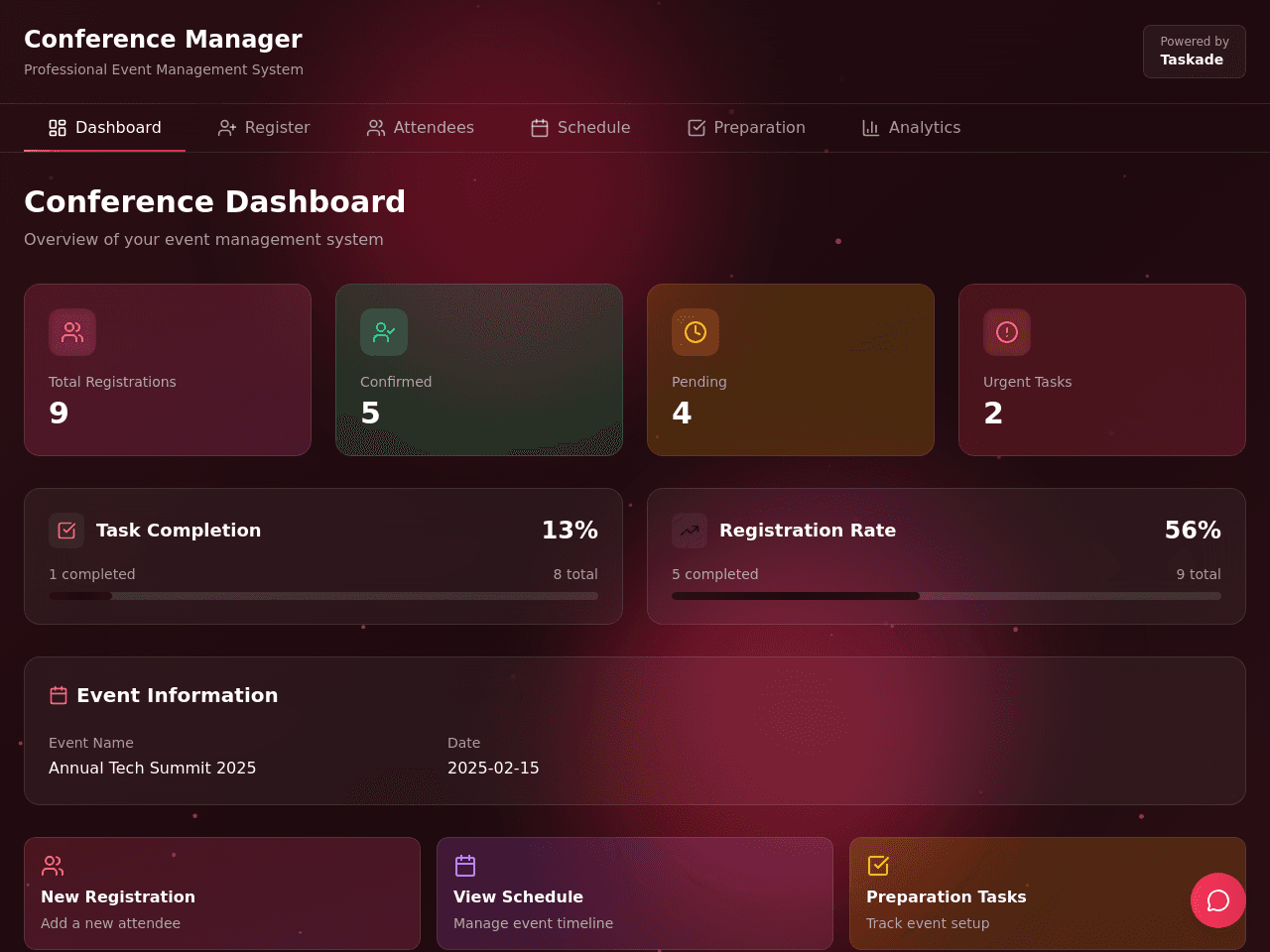Click the Urgent Tasks alert icon
Image resolution: width=1270 pixels, height=952 pixels.
pyautogui.click(x=1007, y=332)
